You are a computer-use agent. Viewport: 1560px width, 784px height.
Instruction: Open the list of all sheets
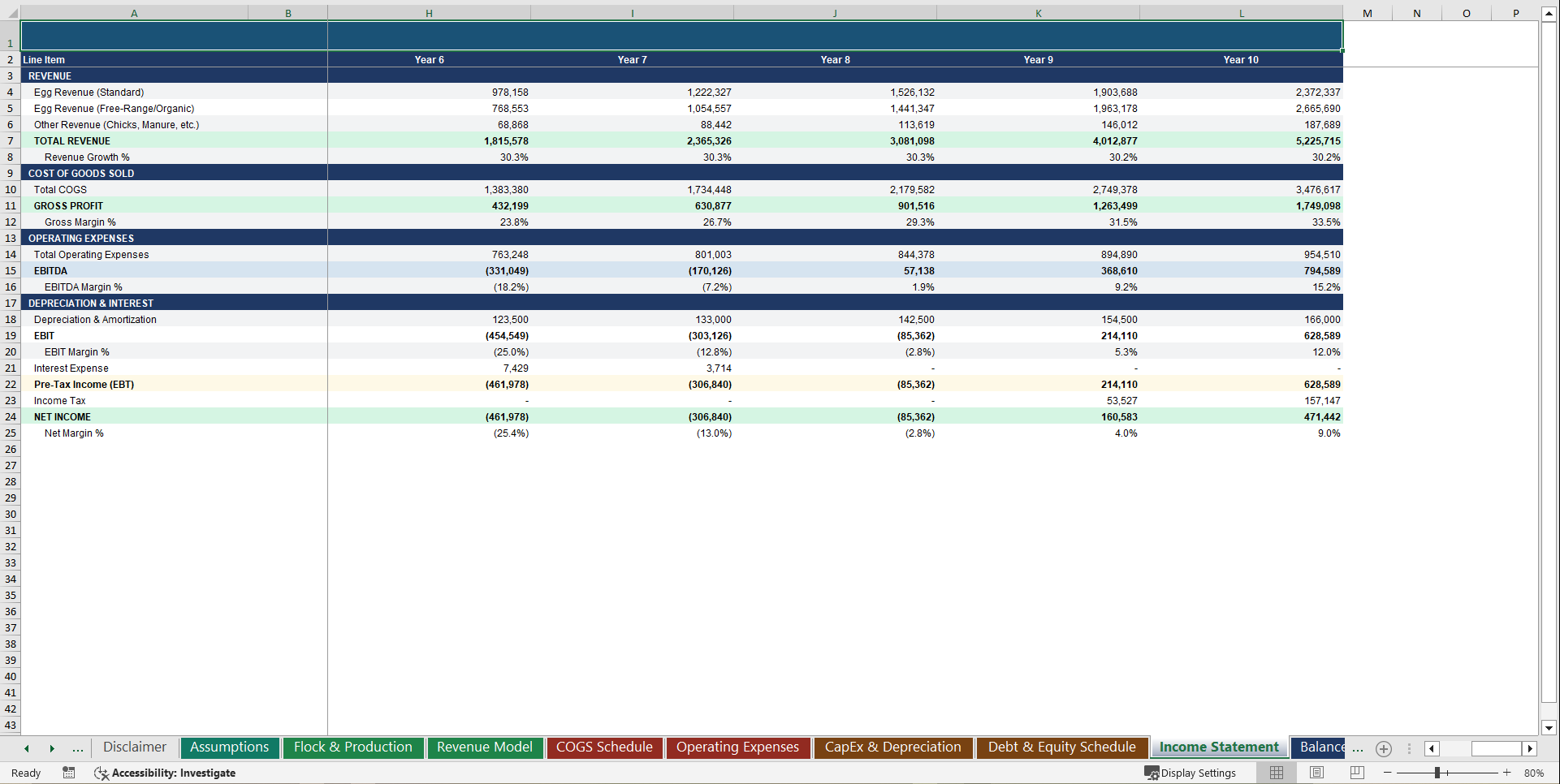pyautogui.click(x=78, y=748)
